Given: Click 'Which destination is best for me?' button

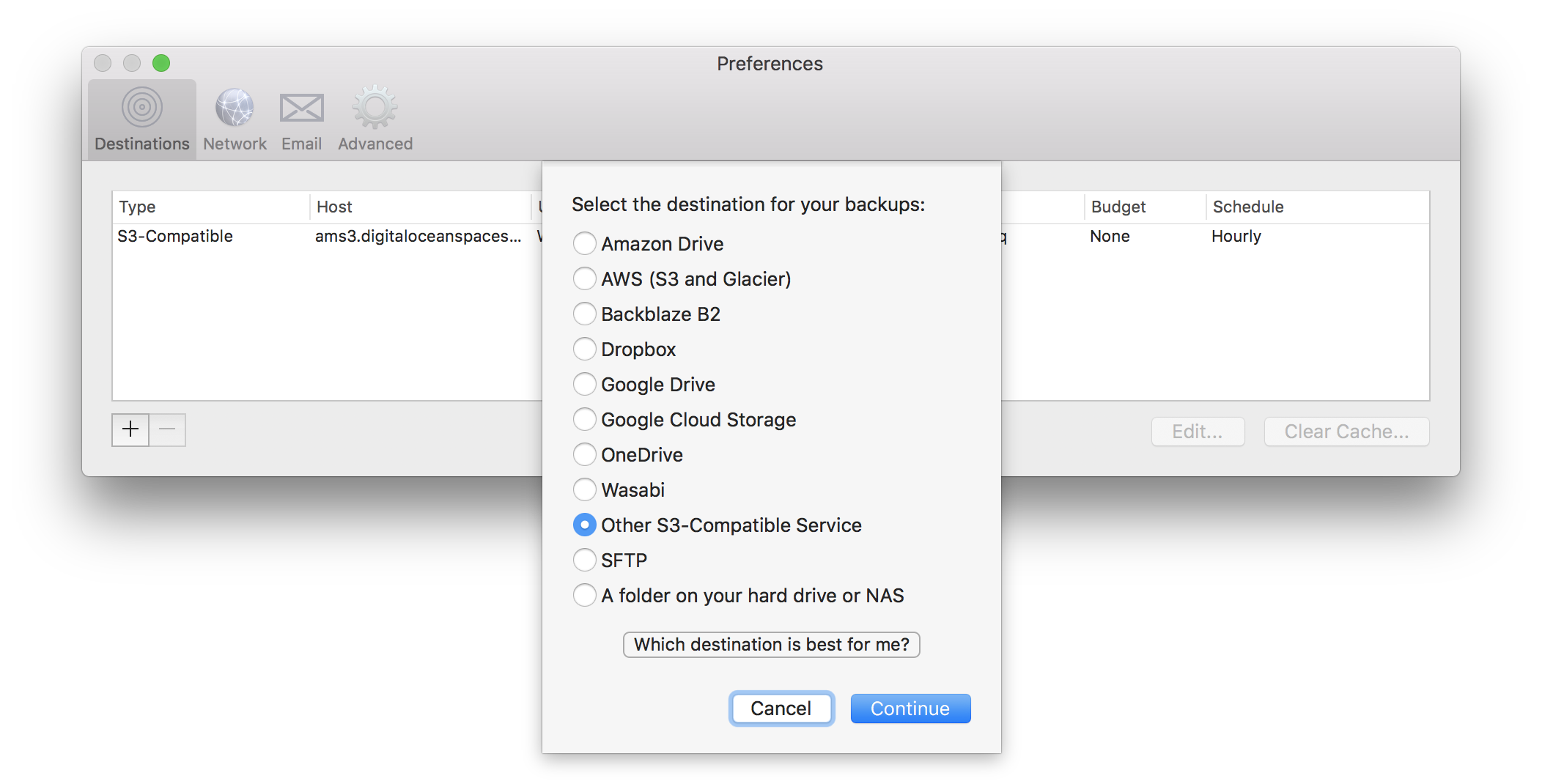Looking at the screenshot, I should [x=772, y=645].
